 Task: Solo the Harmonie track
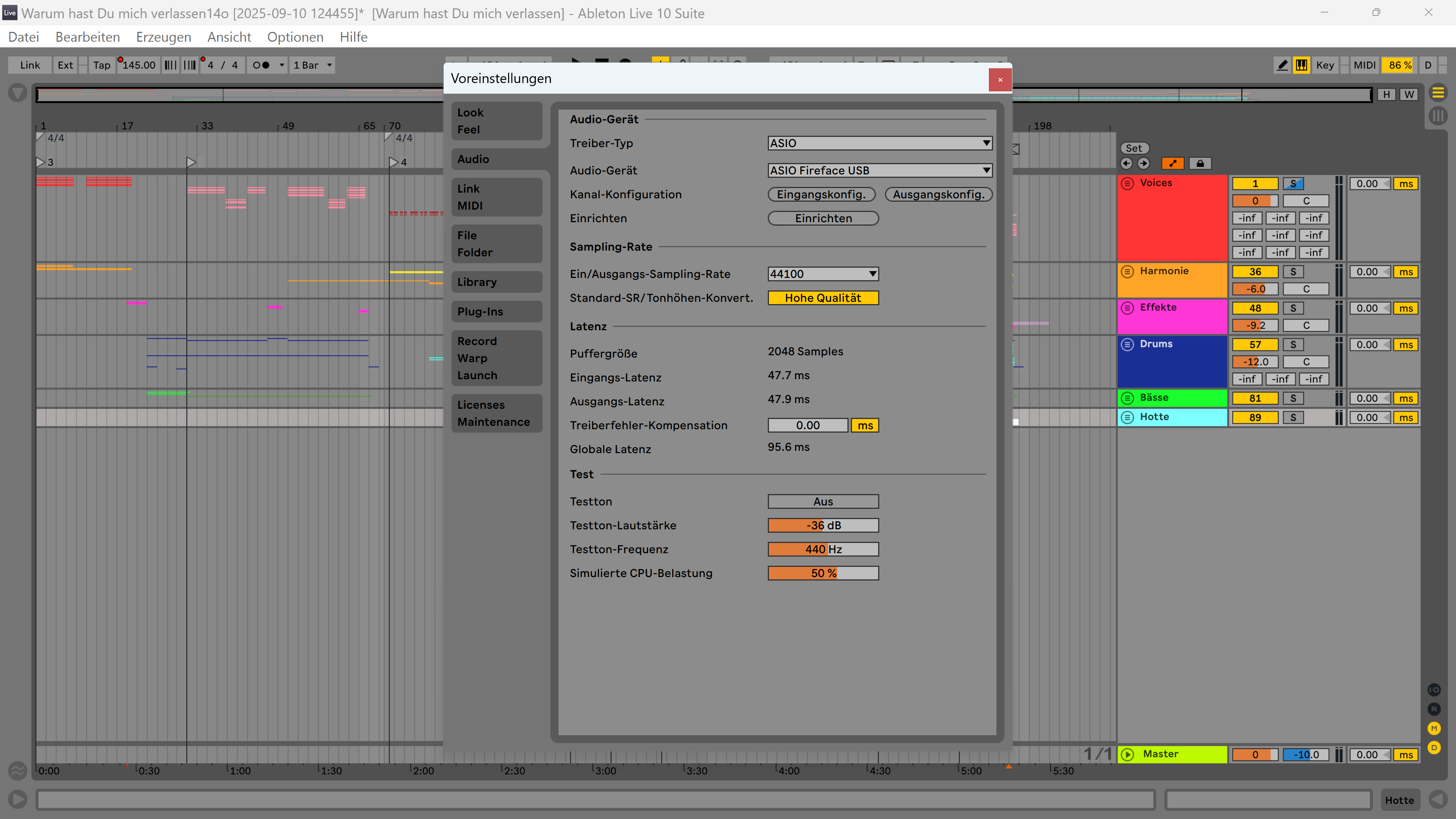1293,272
